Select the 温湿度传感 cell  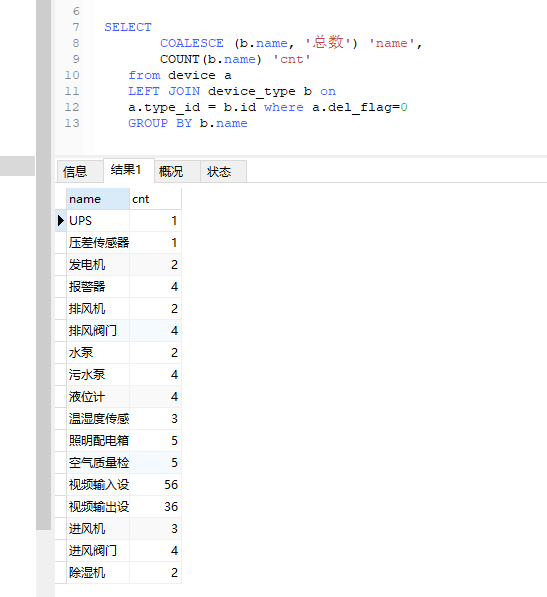click(98, 419)
